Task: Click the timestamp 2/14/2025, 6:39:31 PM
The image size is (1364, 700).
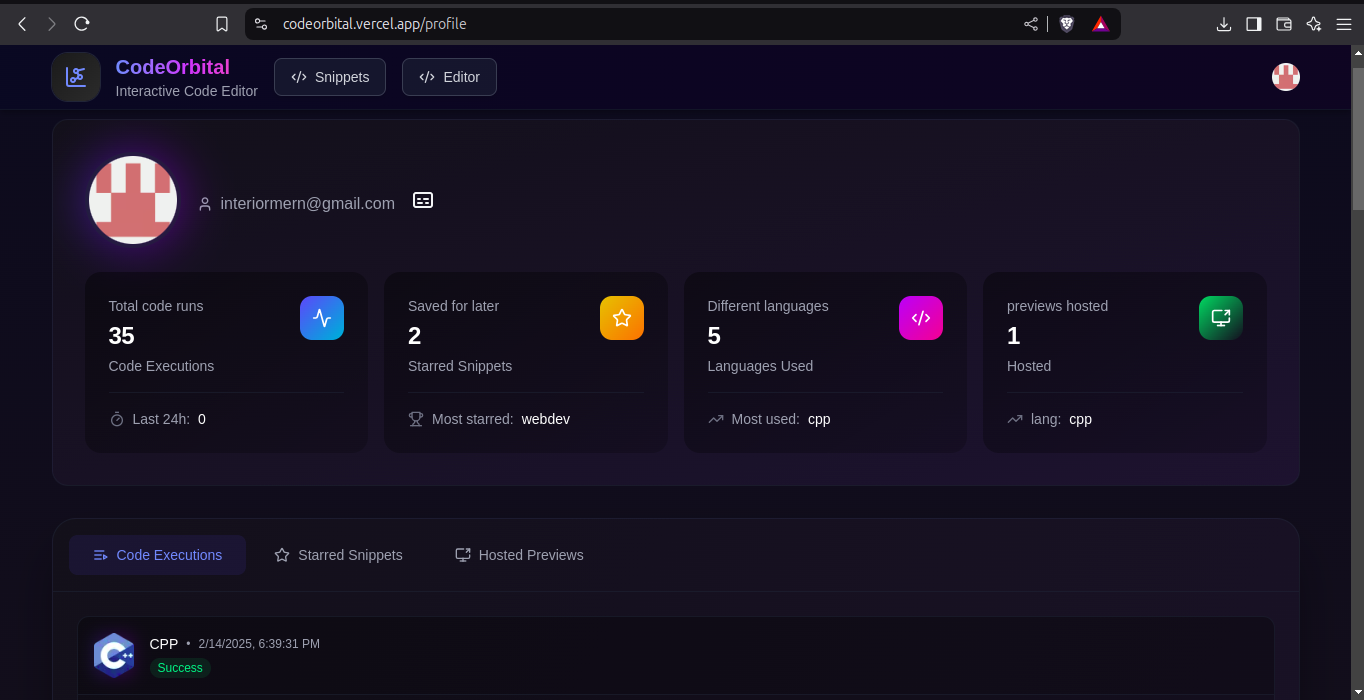Action: (259, 644)
